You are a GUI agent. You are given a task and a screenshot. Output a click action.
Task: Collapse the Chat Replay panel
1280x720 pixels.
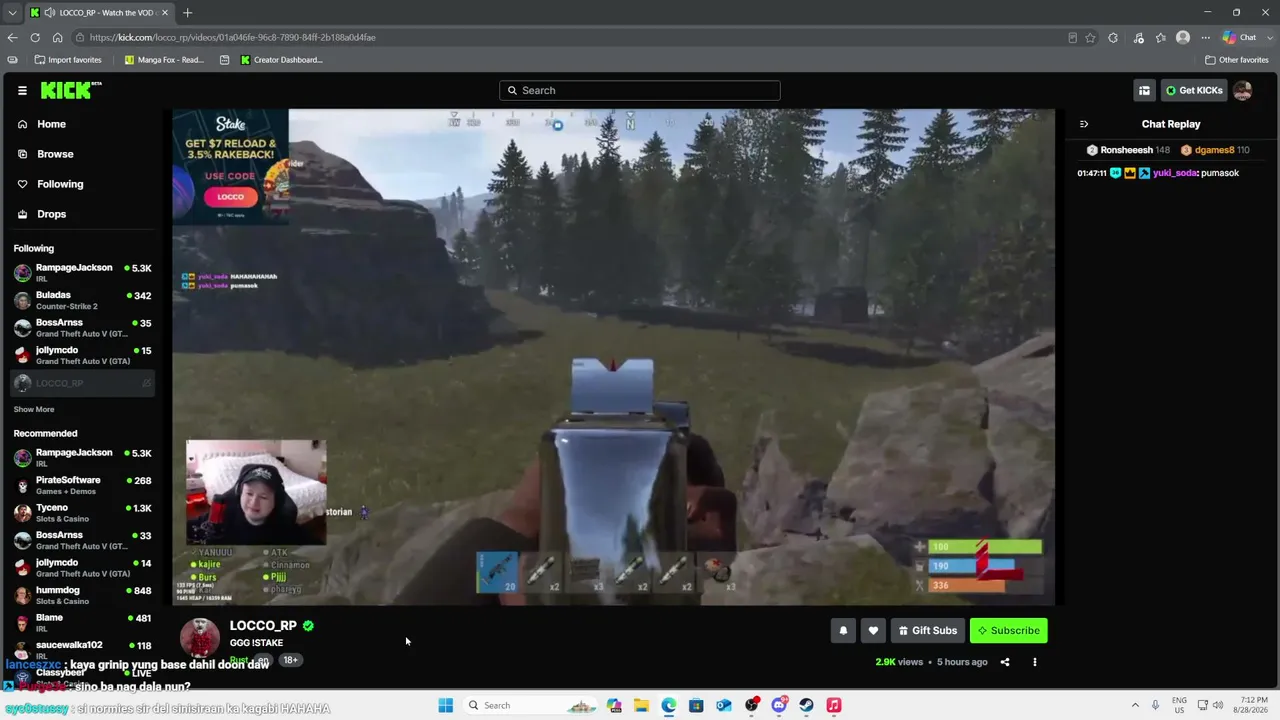pyautogui.click(x=1084, y=124)
